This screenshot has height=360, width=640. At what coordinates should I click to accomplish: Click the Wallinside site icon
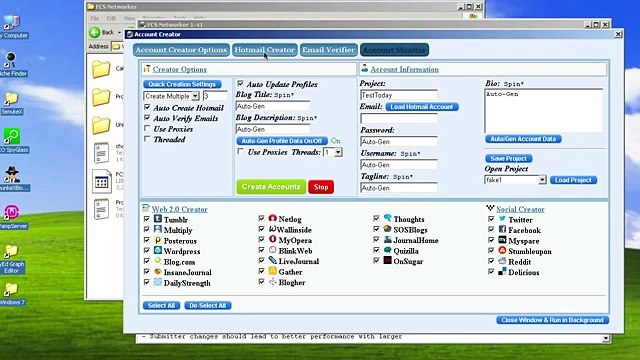point(273,229)
